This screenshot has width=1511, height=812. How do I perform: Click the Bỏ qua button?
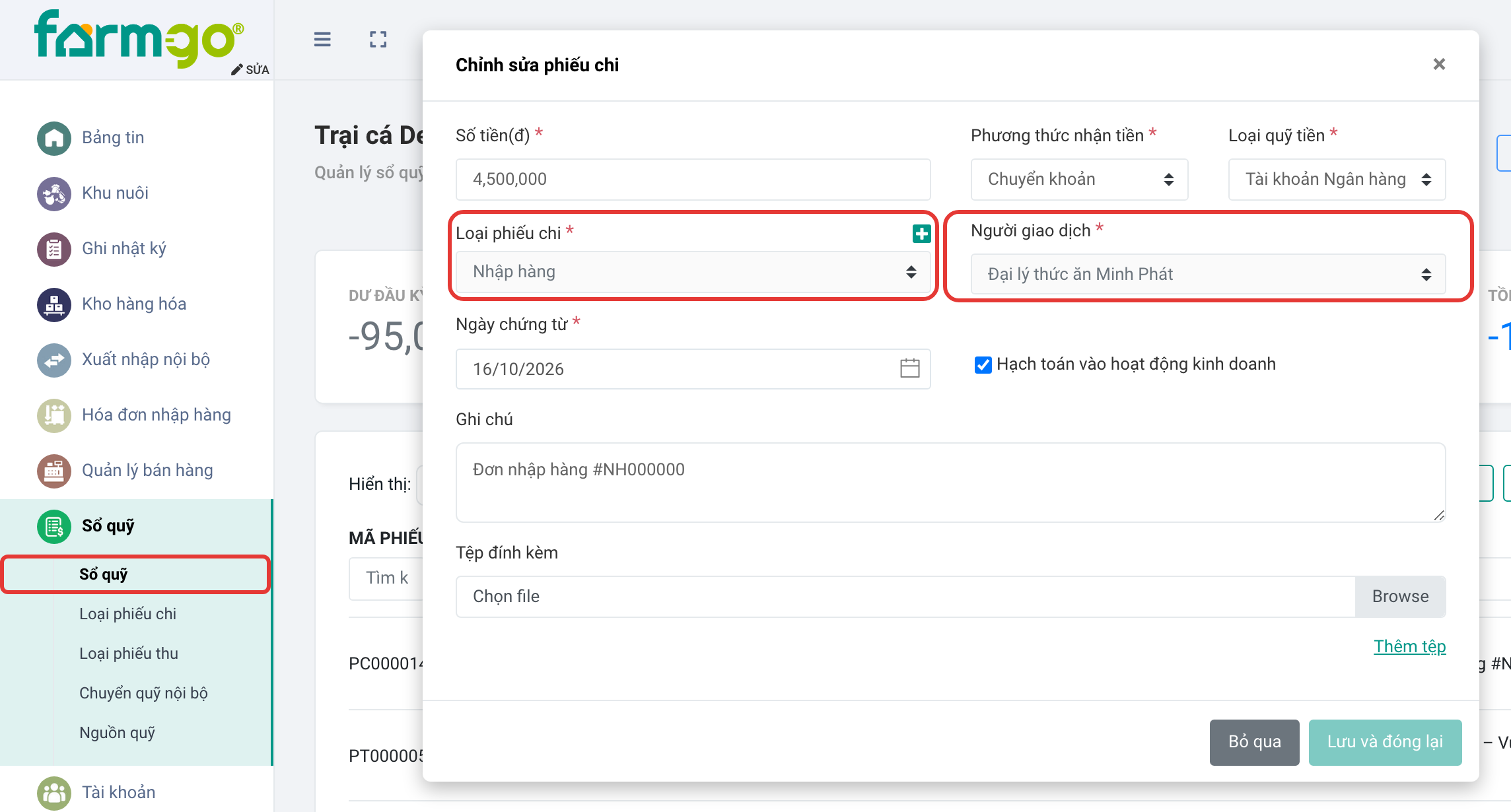click(x=1255, y=742)
